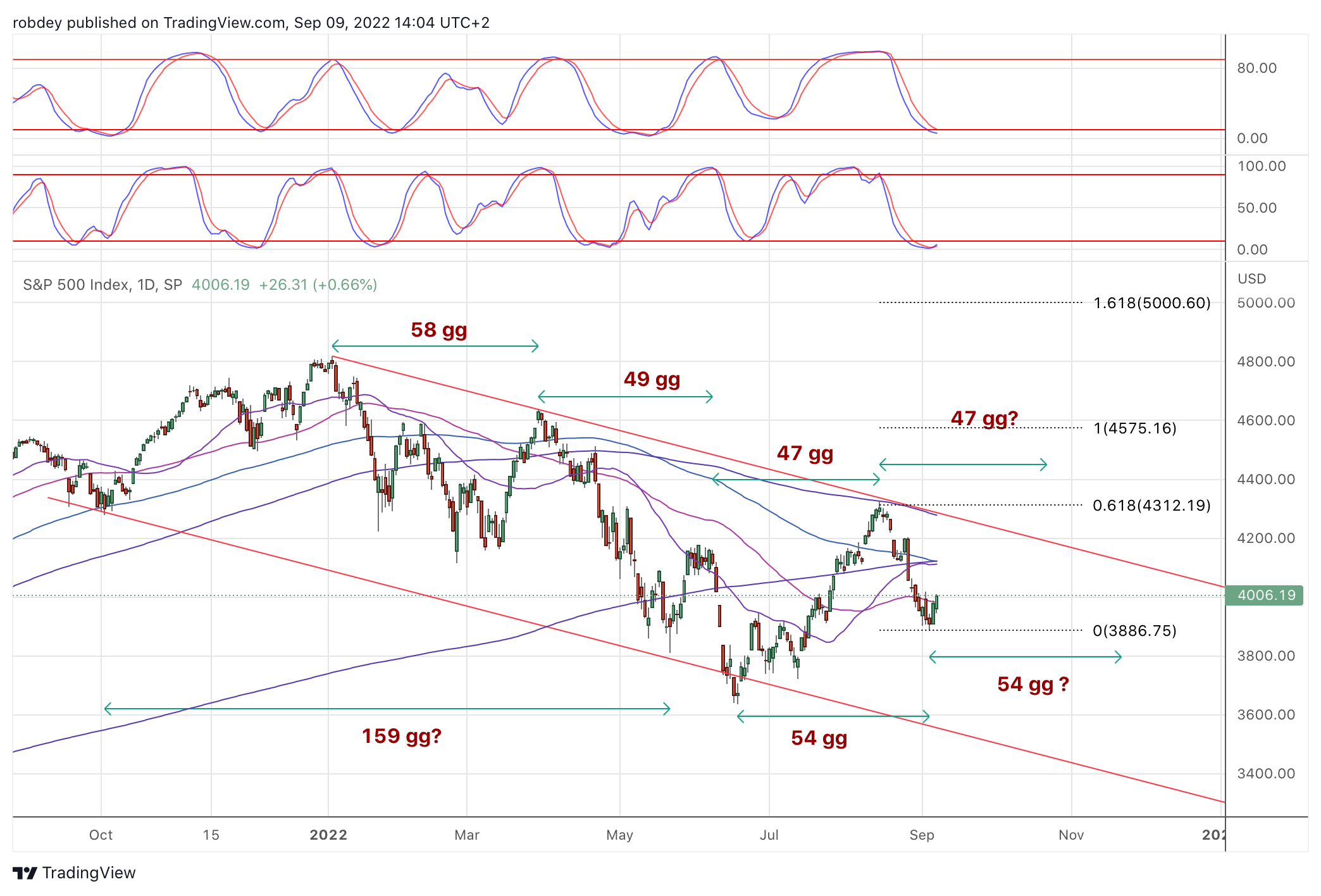Click the Fibonacci 1.618(5000.60) label
Viewport: 1321px width, 896px height.
1152,303
